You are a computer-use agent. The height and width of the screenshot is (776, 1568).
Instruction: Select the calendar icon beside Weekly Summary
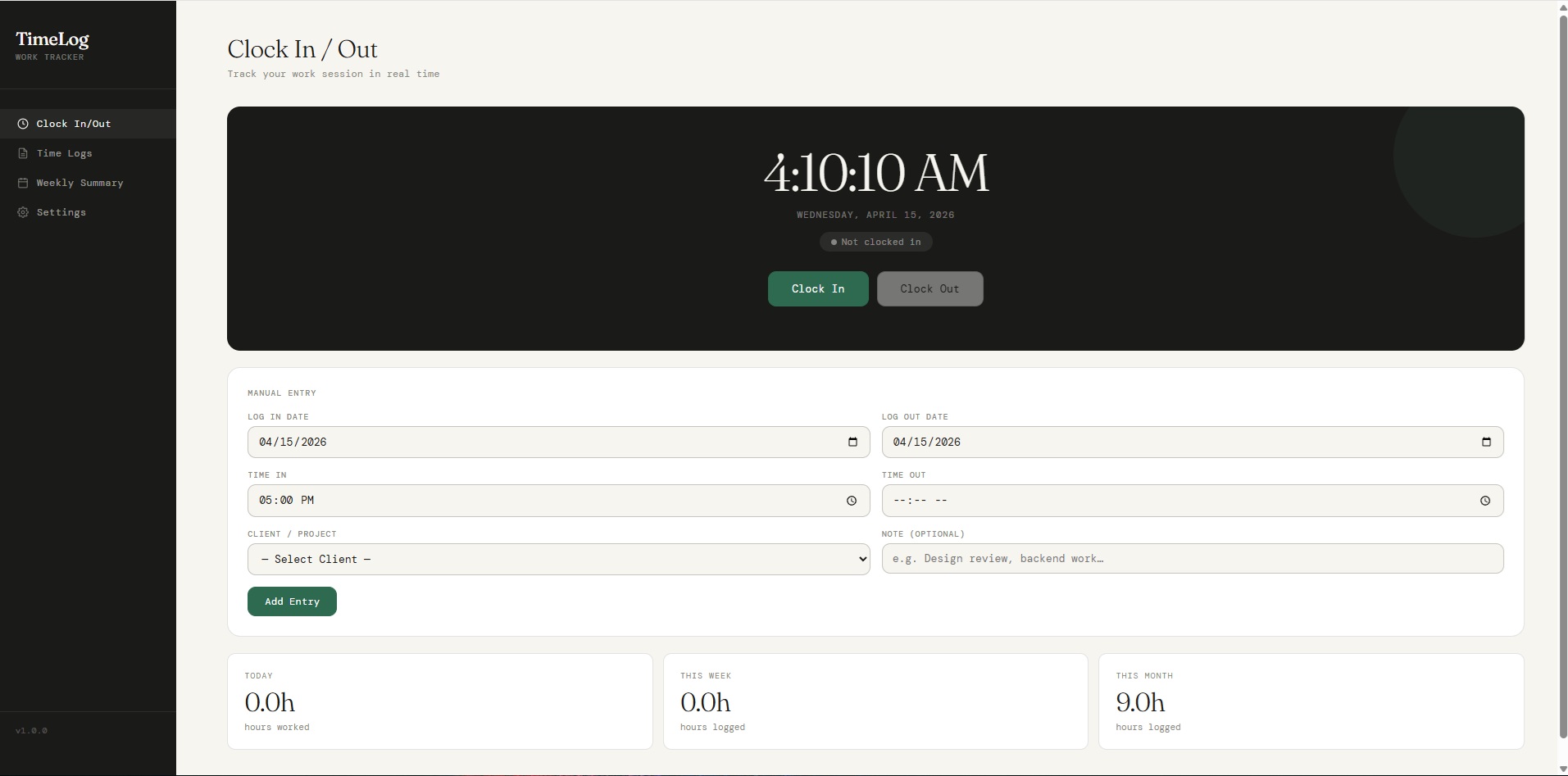pos(23,183)
